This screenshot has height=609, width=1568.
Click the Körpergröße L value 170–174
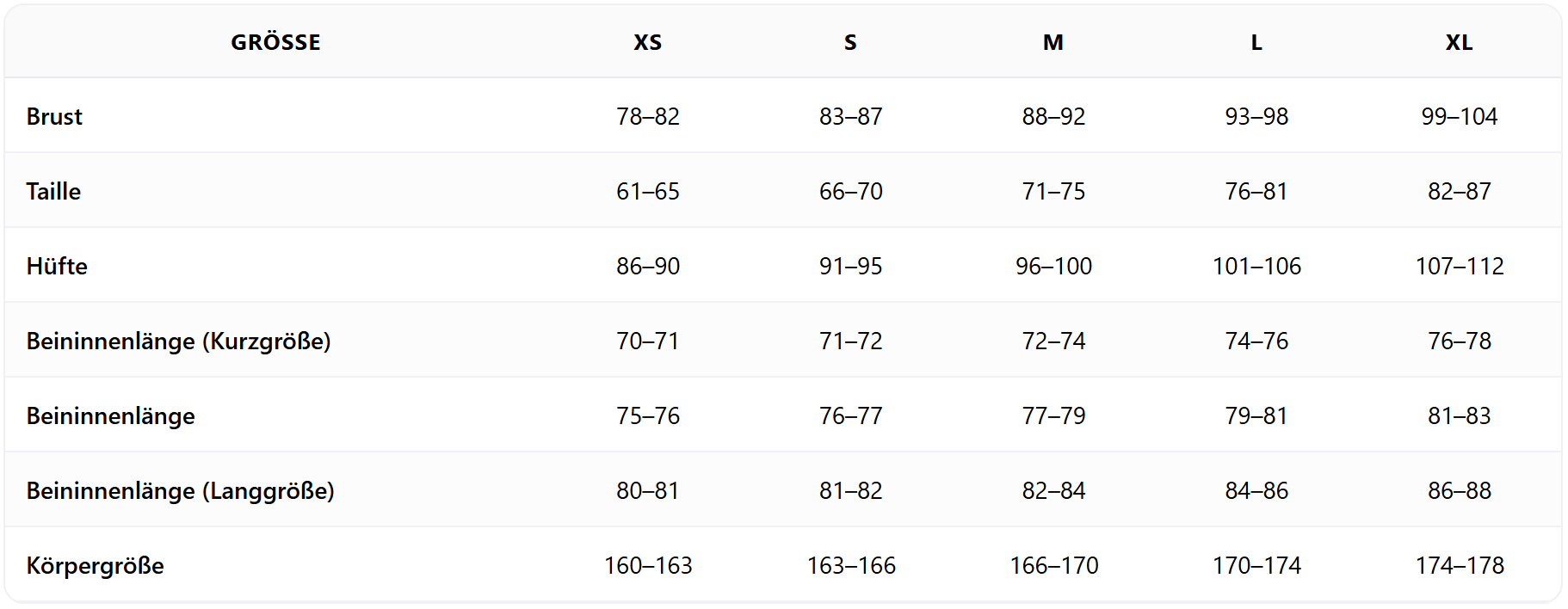[1256, 565]
